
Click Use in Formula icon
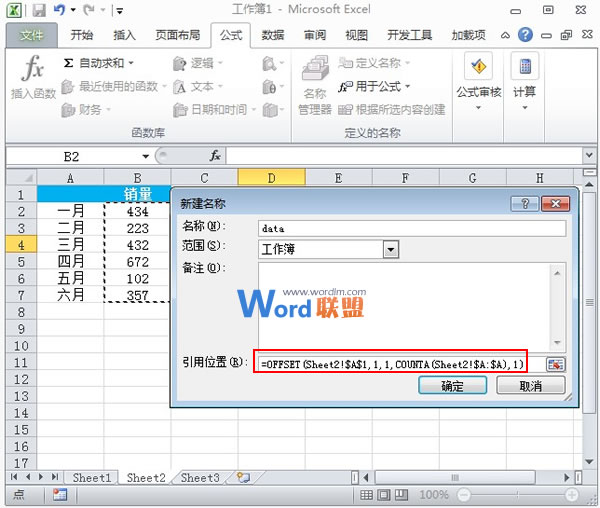345,87
